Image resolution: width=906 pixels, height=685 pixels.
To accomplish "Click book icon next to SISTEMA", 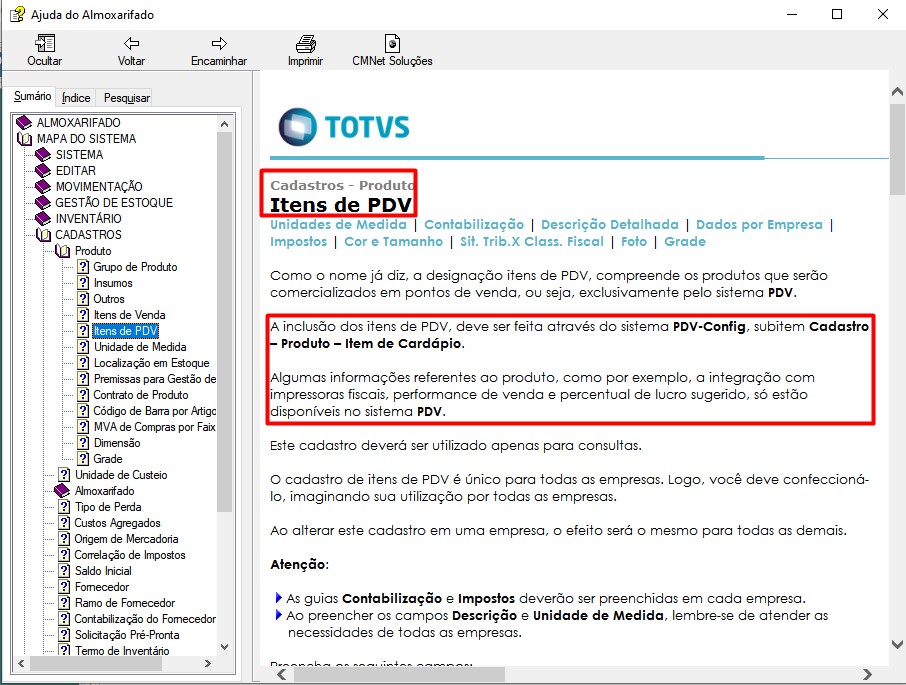I will coord(43,155).
